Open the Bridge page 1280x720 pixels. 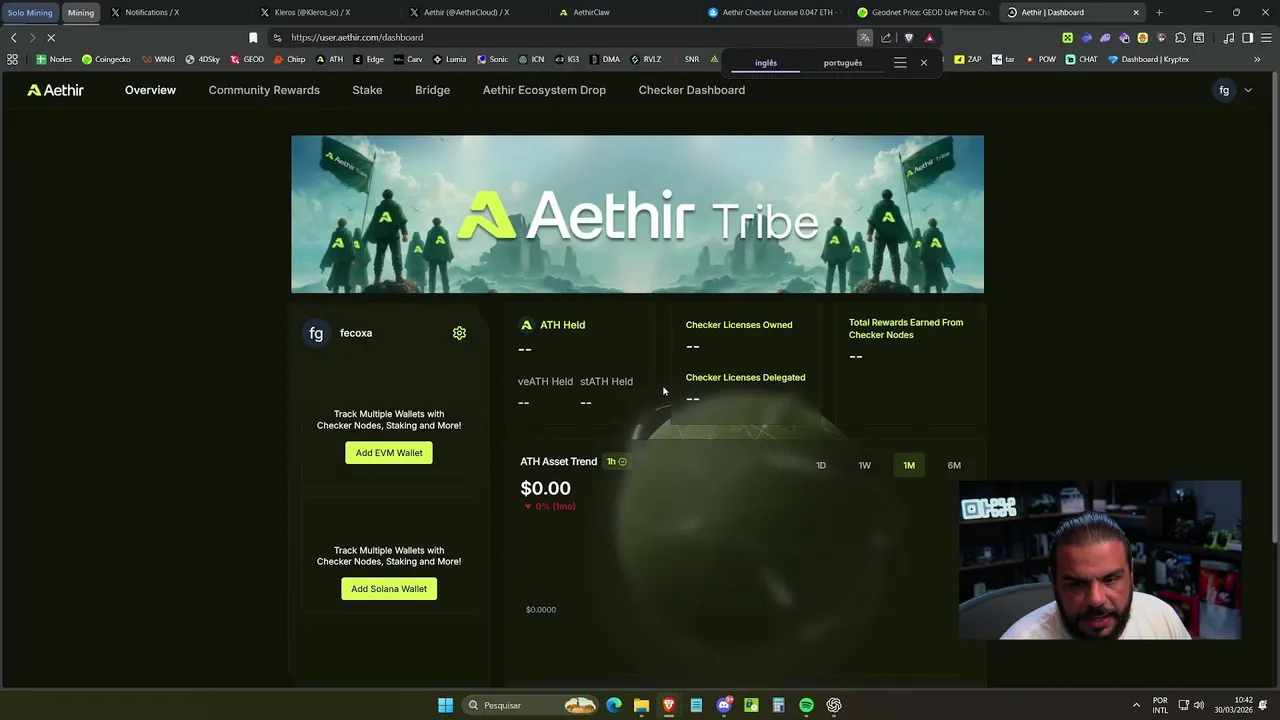click(x=432, y=90)
